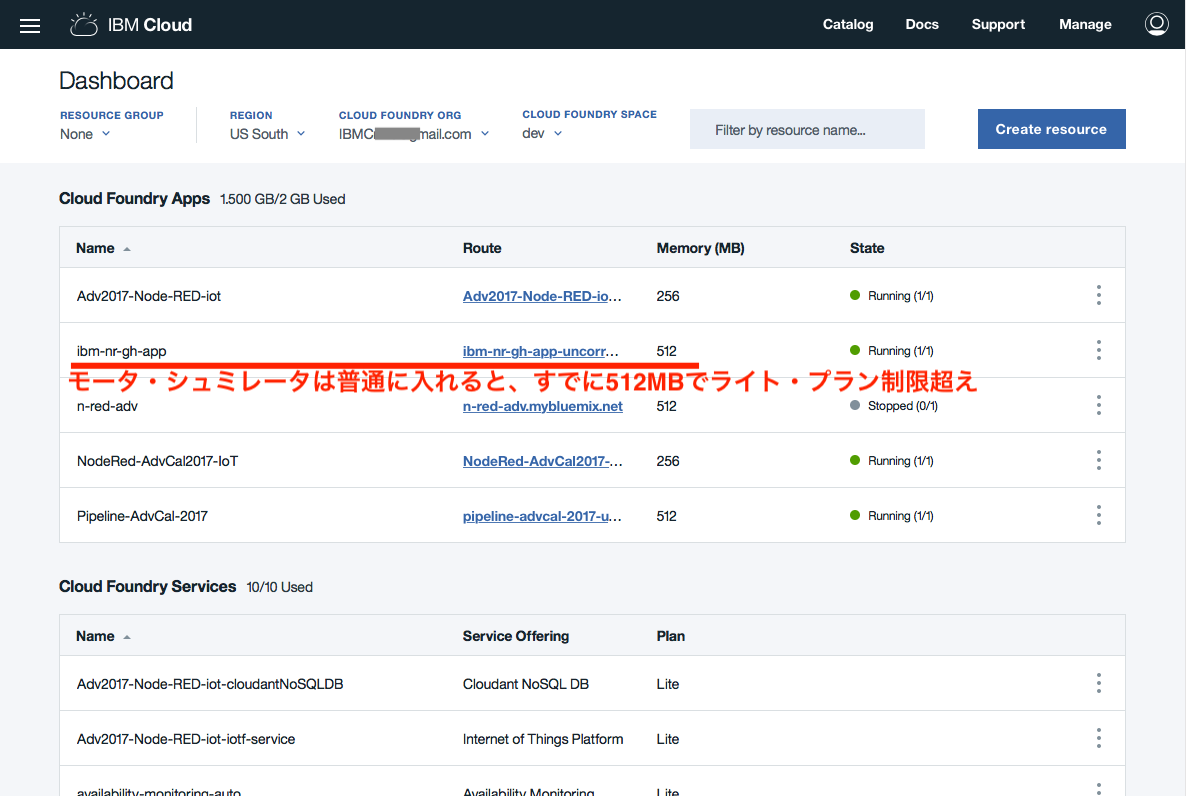The image size is (1186, 796).
Task: Click the State column header
Action: pyautogui.click(x=867, y=248)
